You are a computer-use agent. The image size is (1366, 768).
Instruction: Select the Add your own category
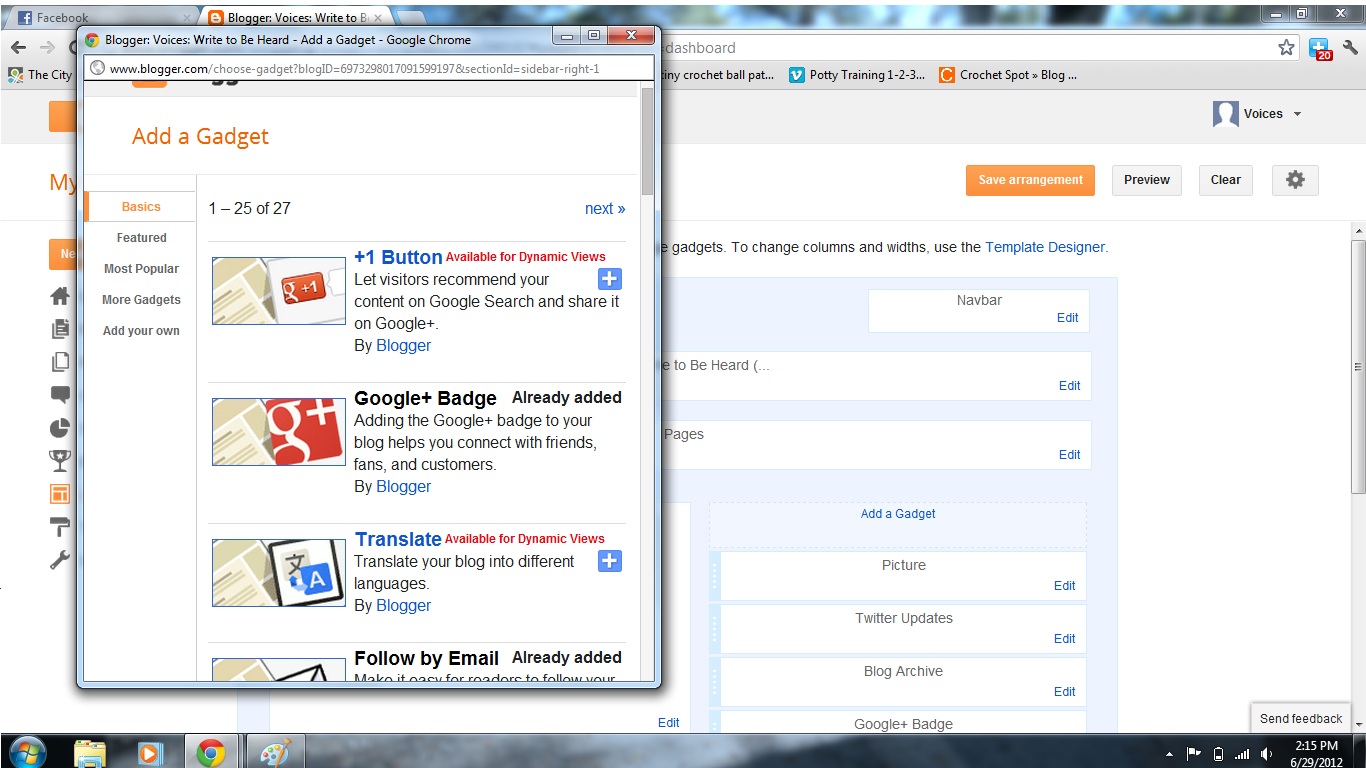(x=141, y=331)
